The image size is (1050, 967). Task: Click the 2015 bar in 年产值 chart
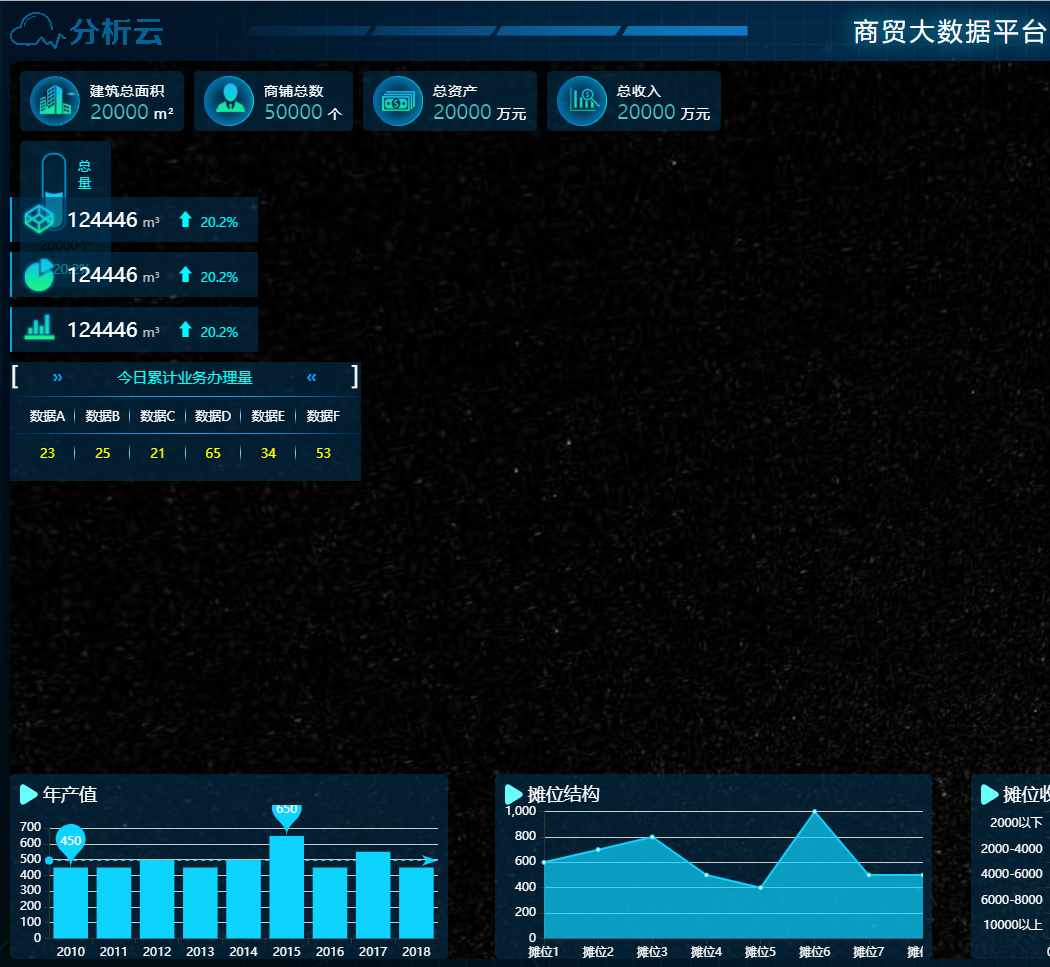pyautogui.click(x=287, y=887)
